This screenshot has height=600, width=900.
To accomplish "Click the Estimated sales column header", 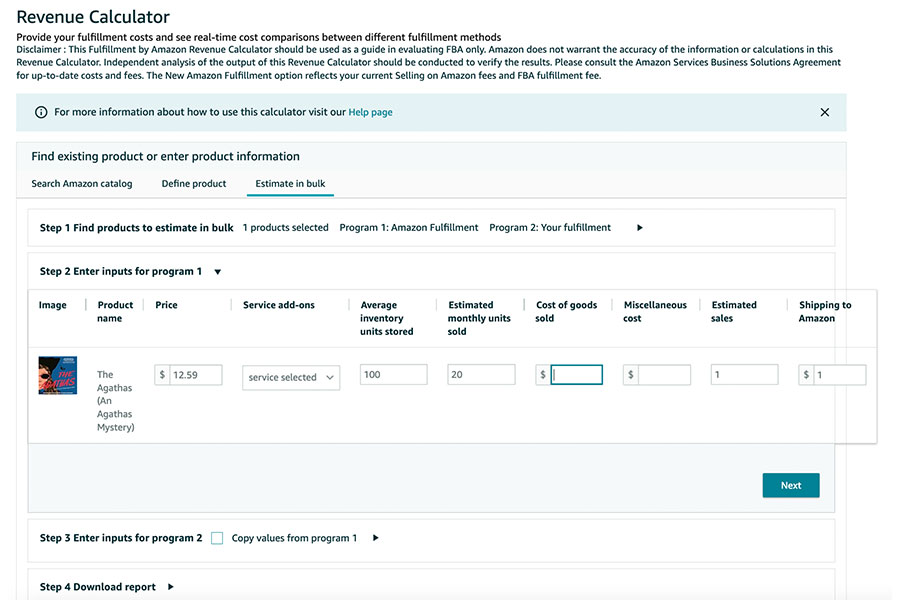I will click(x=734, y=311).
